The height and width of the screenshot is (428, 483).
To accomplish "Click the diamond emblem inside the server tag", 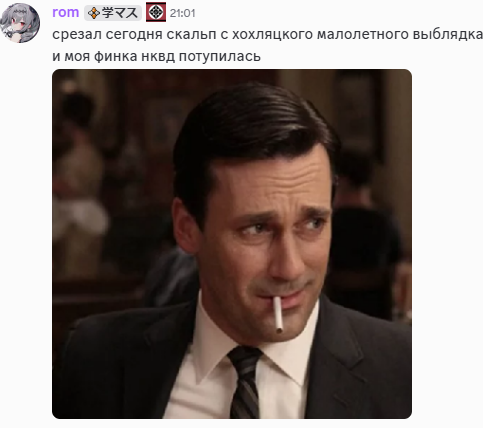I will pos(94,13).
